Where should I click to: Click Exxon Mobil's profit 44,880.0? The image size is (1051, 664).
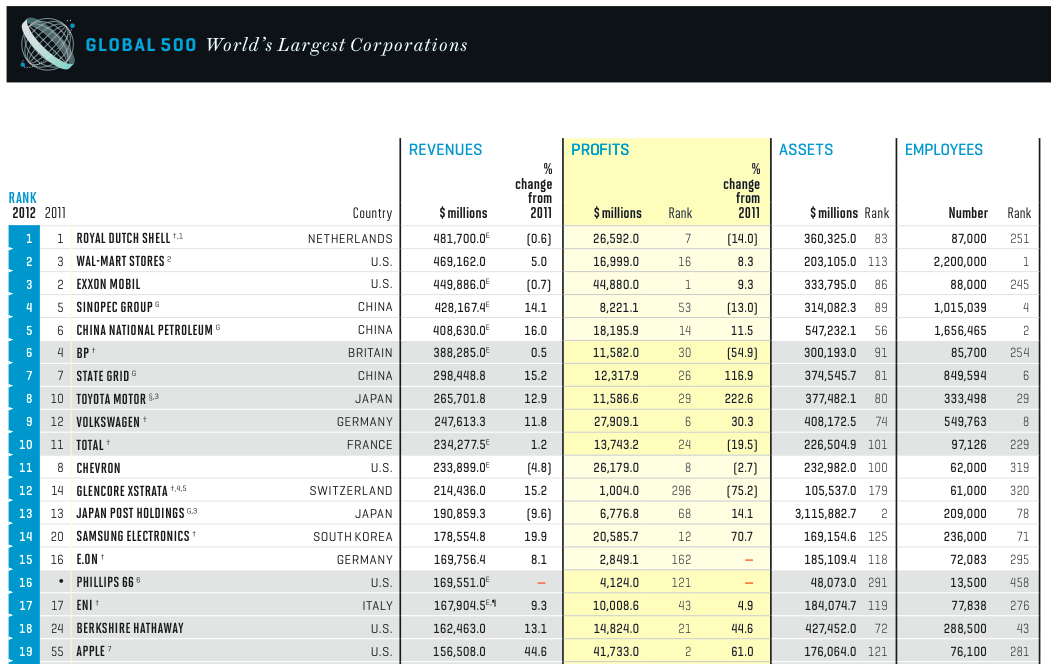(x=616, y=284)
